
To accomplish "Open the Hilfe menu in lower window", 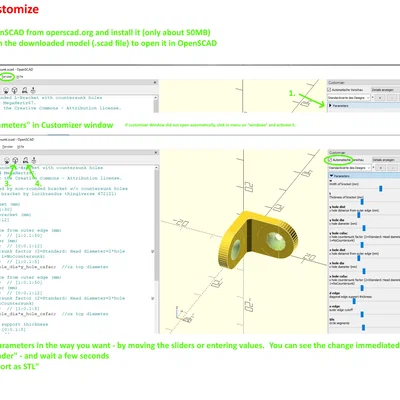I will [20, 147].
